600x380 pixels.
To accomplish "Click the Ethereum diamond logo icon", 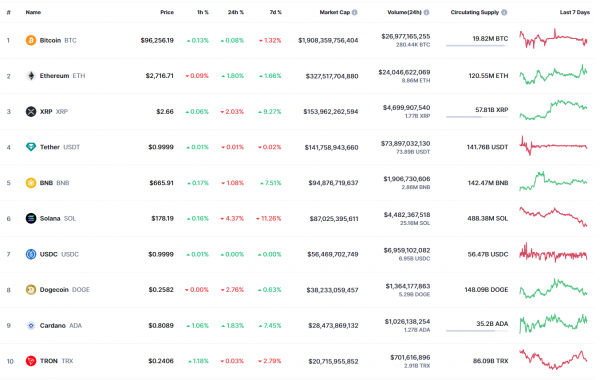I will click(x=31, y=76).
